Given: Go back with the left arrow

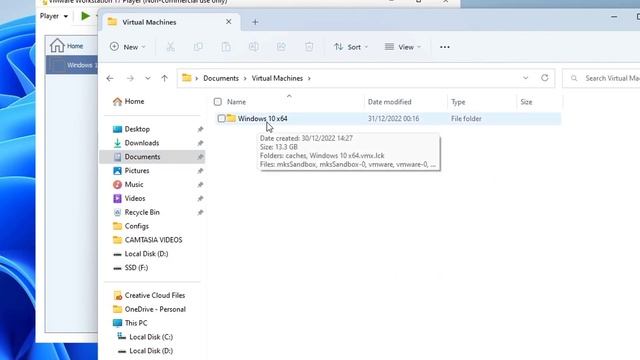Looking at the screenshot, I should coord(110,78).
